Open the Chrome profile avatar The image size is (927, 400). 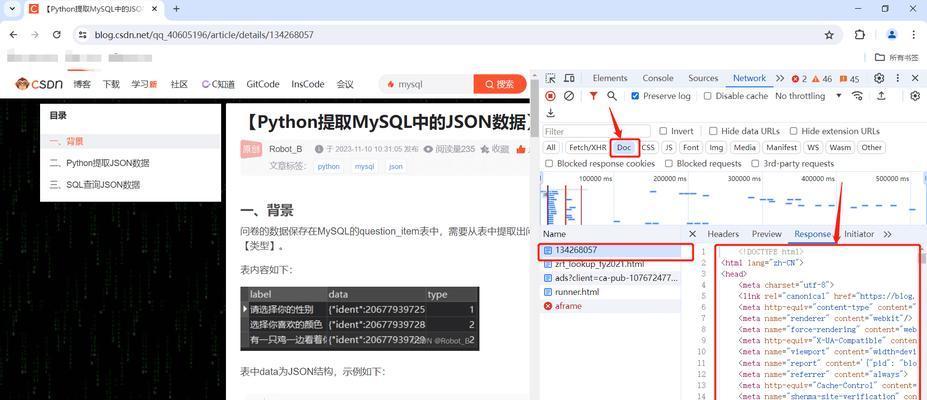pos(892,35)
